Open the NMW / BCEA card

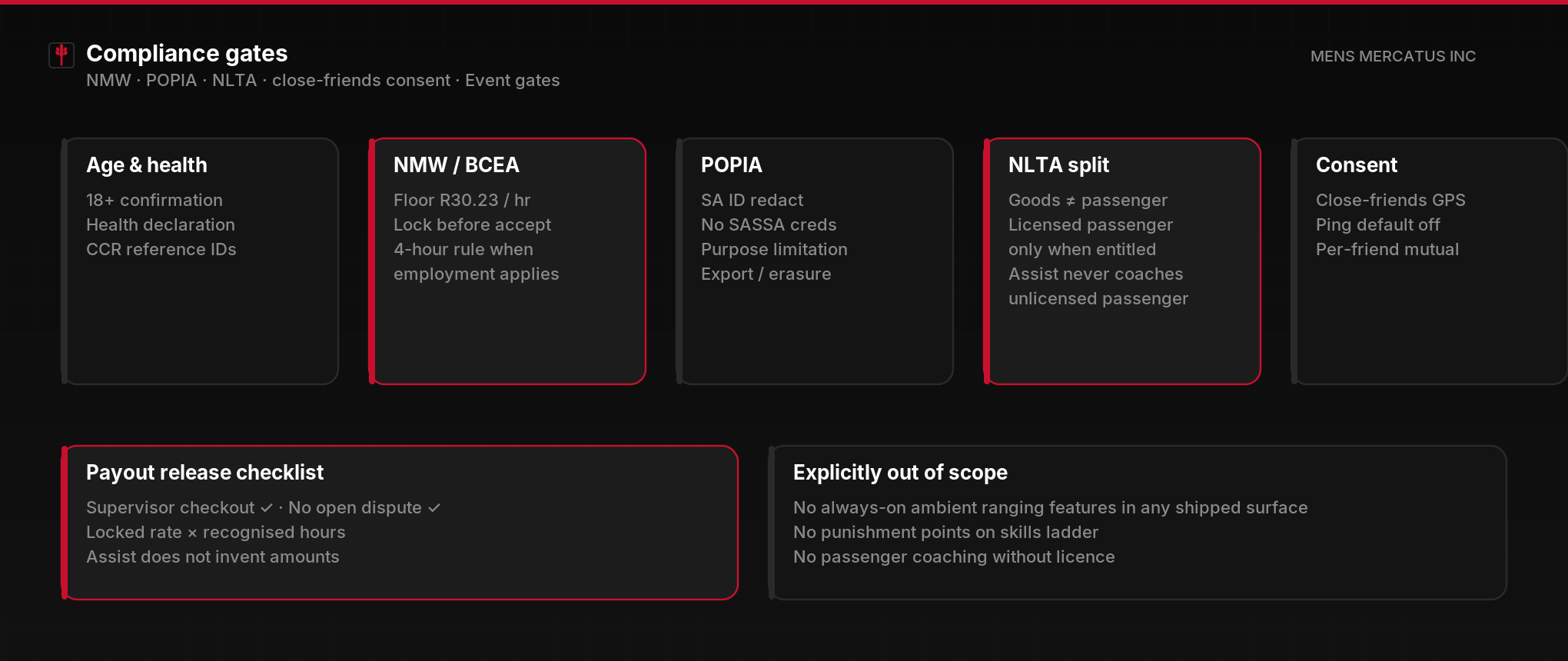pos(507,261)
